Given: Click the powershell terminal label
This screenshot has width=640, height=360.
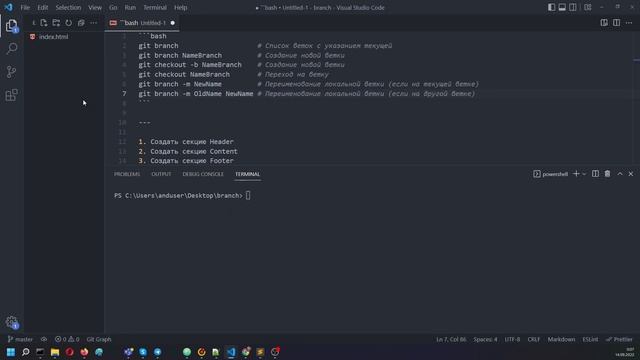Looking at the screenshot, I should 551,174.
